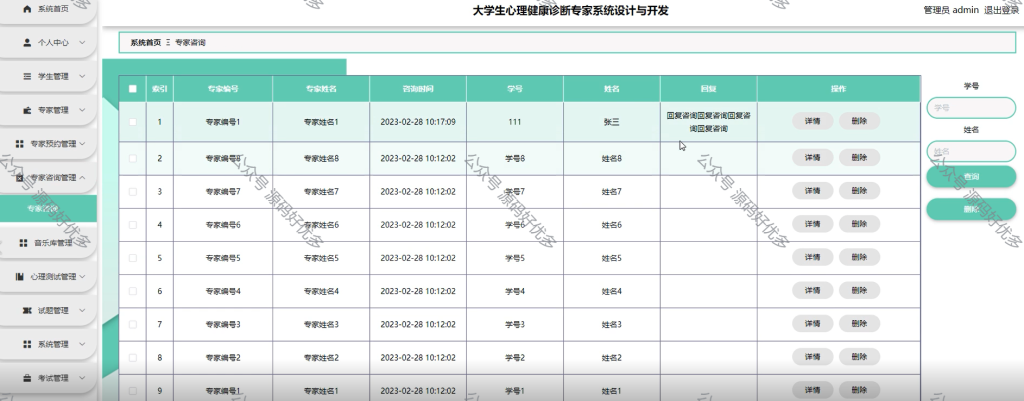Screen dimensions: 1024x401
Task: Open 详情 for the 专家编号7 row
Action: point(812,191)
